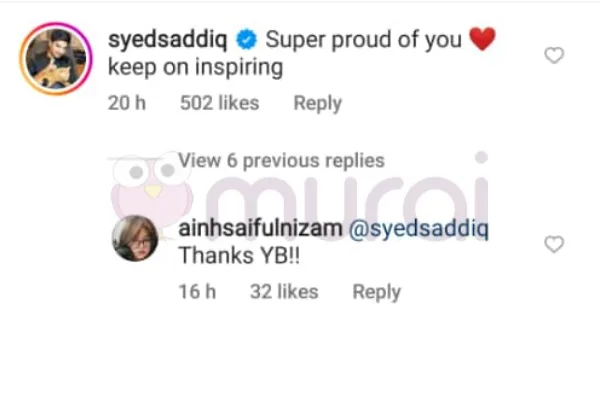Reply to syedsaddiq's comment

point(318,103)
